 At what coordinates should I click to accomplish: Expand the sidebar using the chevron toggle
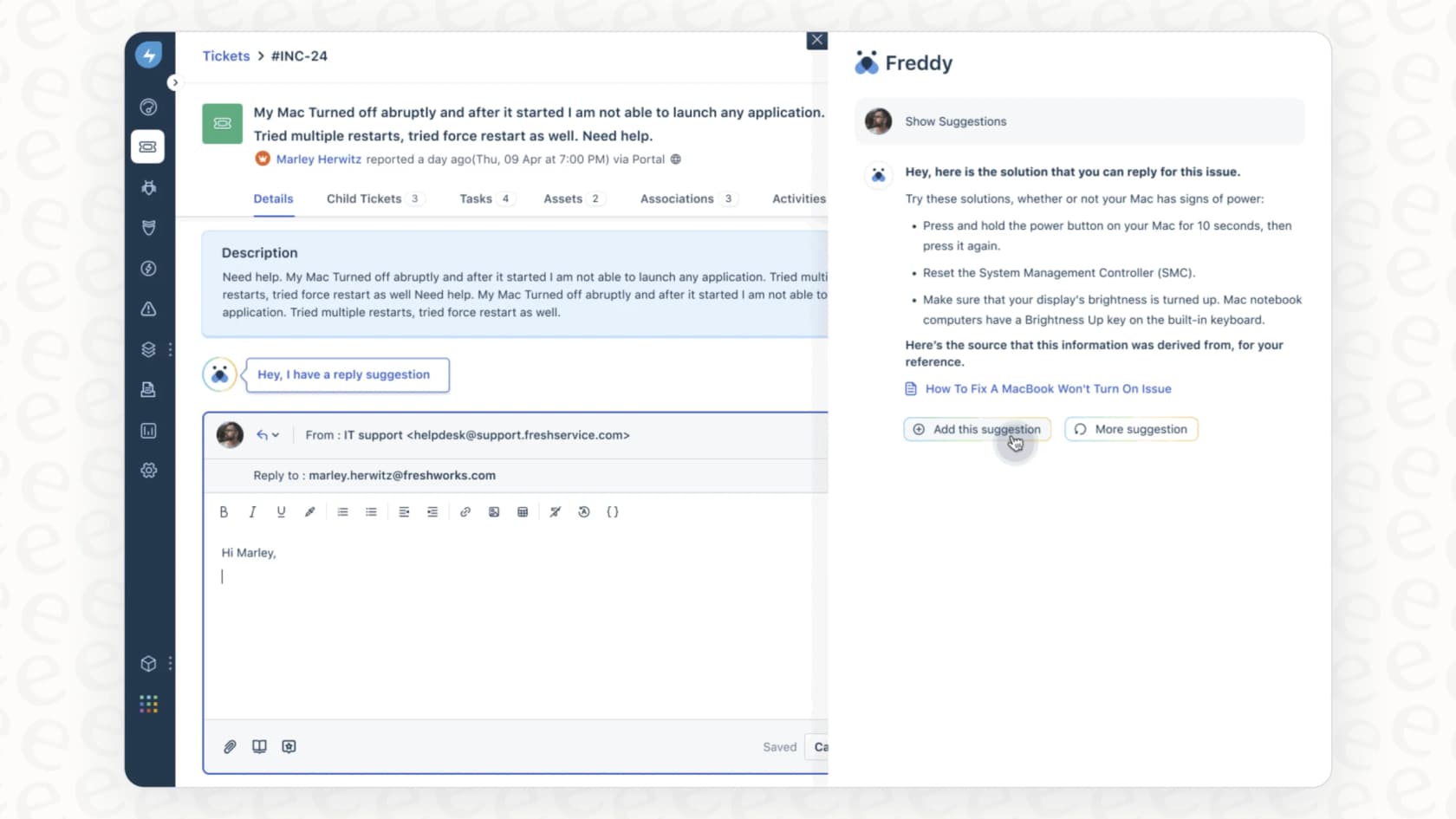click(175, 82)
